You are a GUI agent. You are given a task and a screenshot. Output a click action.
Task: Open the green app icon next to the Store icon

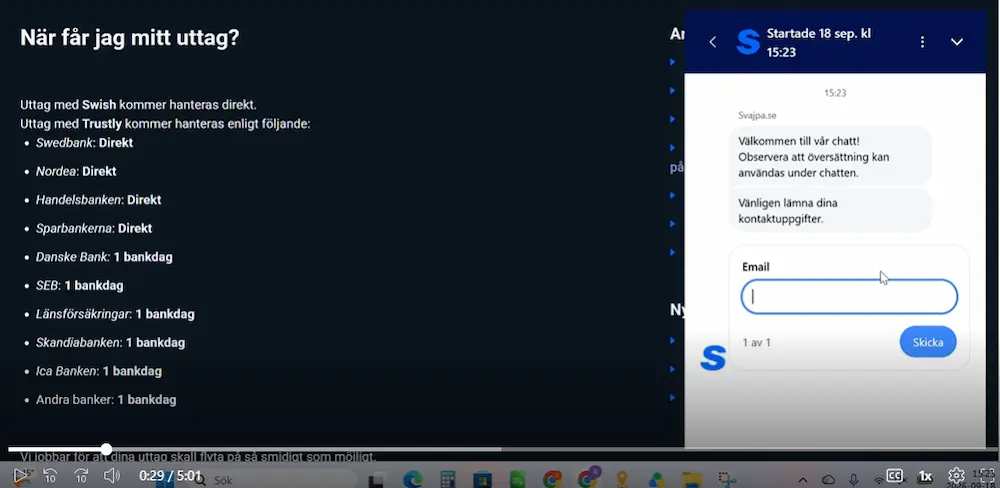coord(517,480)
